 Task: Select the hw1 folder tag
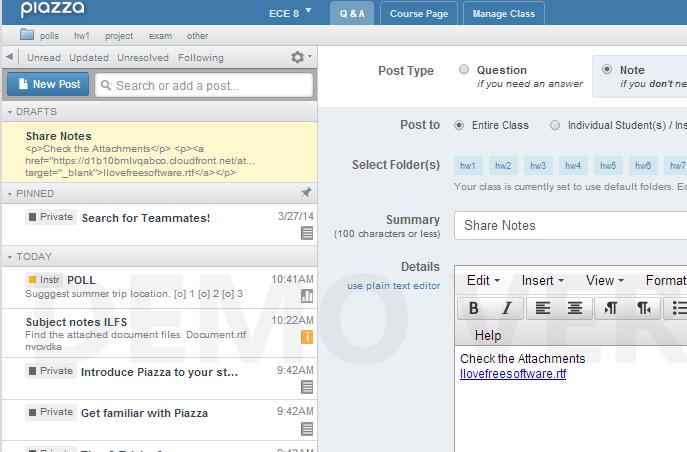pos(468,166)
